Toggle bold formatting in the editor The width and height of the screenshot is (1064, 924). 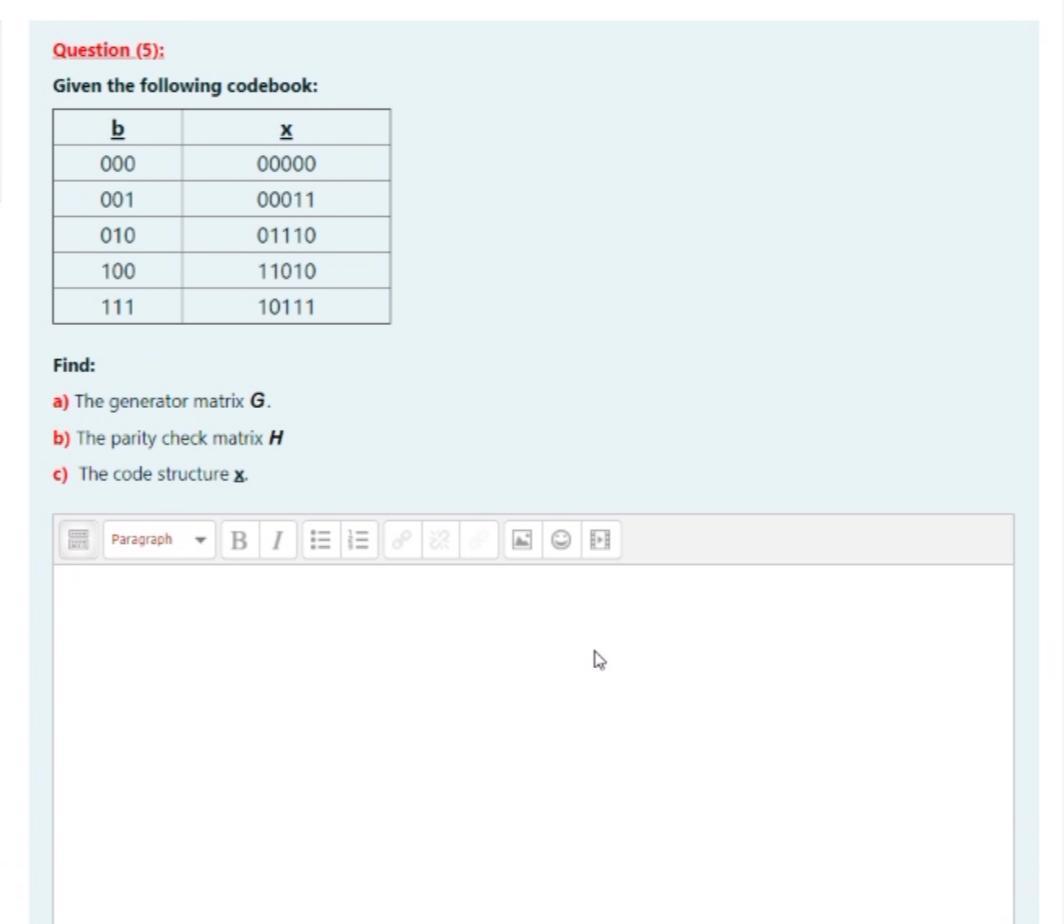click(x=238, y=540)
